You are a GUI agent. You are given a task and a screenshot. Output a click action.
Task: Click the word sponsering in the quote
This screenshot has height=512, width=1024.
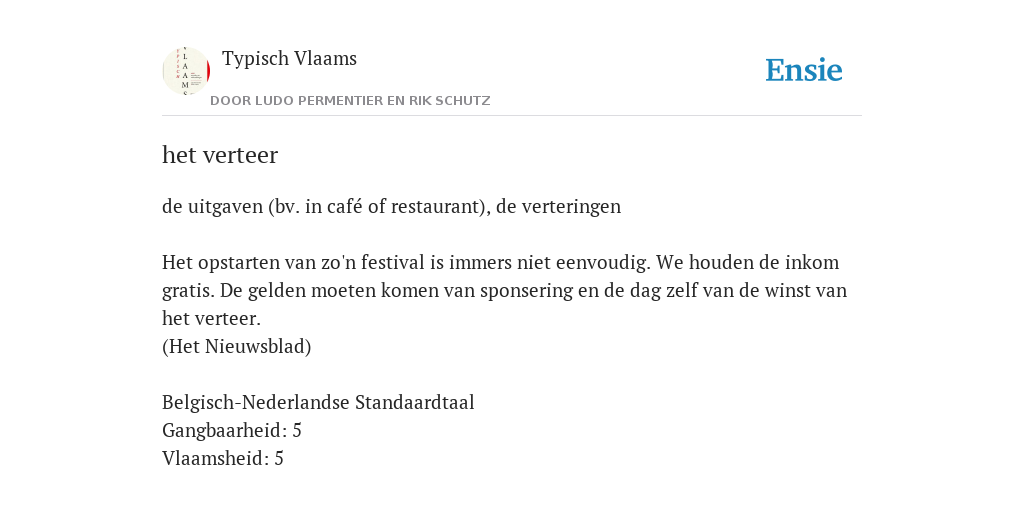tap(527, 291)
